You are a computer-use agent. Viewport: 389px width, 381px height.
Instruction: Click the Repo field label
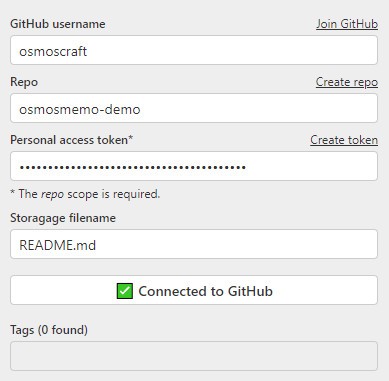[24, 82]
